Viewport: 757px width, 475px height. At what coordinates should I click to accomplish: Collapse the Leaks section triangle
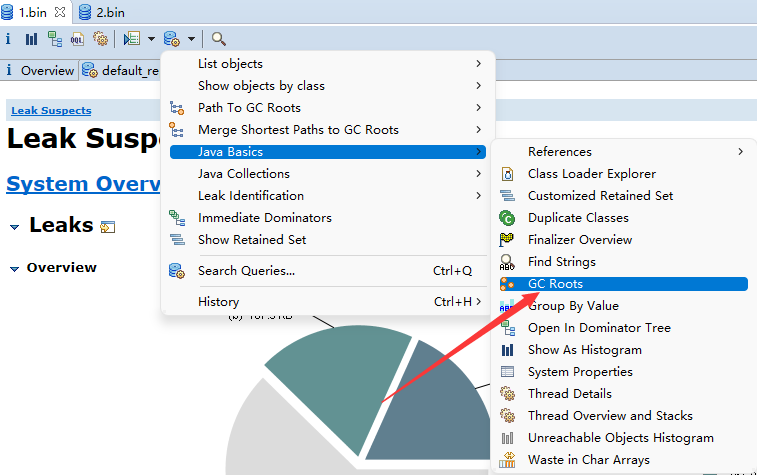[x=14, y=228]
